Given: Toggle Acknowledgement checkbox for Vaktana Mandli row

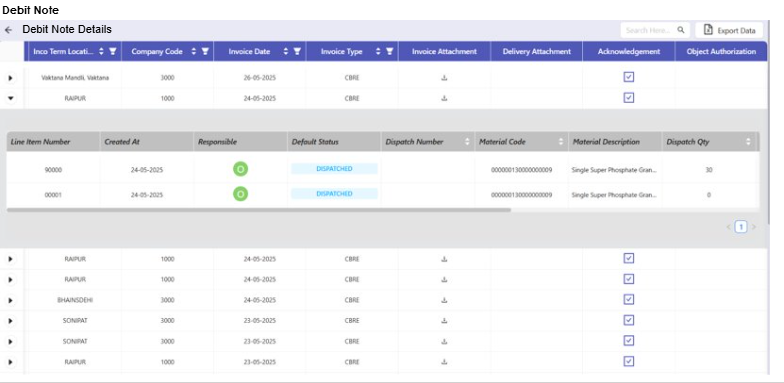Looking at the screenshot, I should [x=629, y=77].
